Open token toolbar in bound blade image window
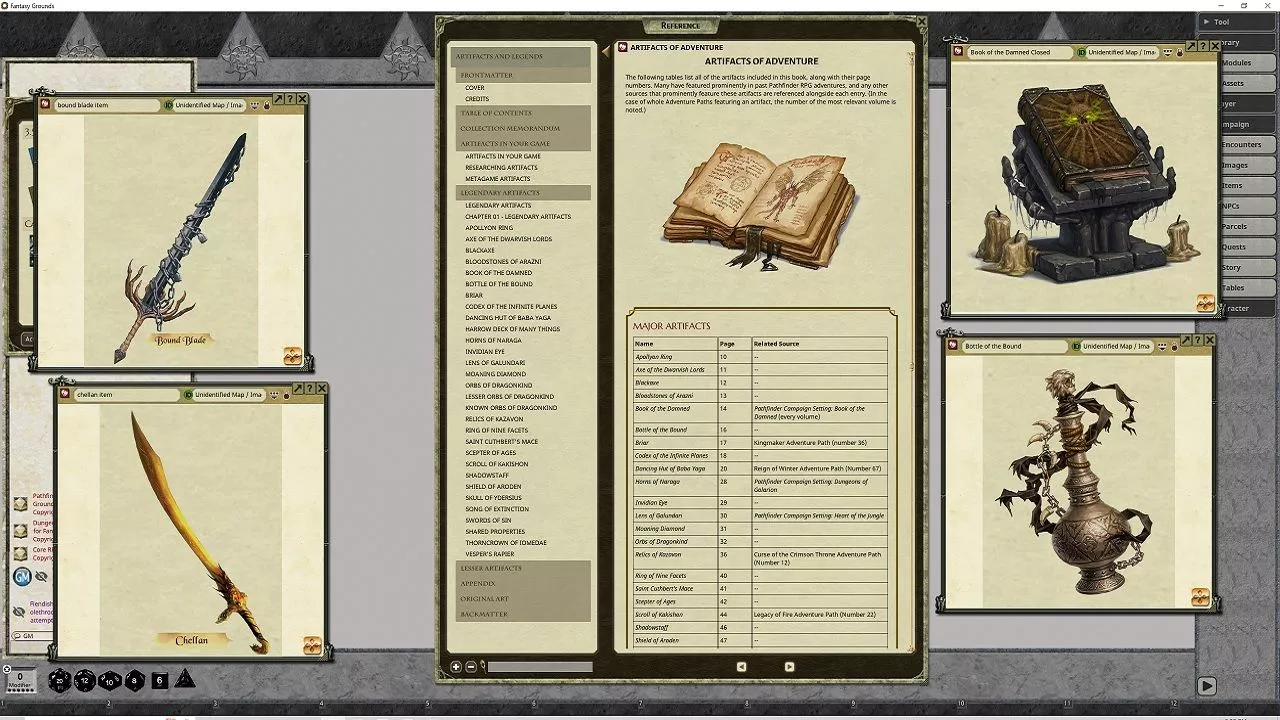Screen dimensions: 1280x720 (x=292, y=355)
